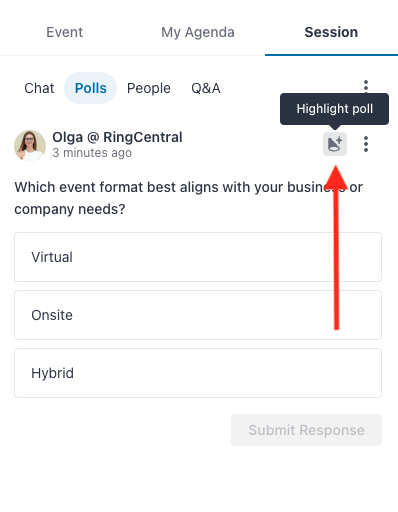Click the Submit Response button
398x512 pixels.
(x=306, y=430)
